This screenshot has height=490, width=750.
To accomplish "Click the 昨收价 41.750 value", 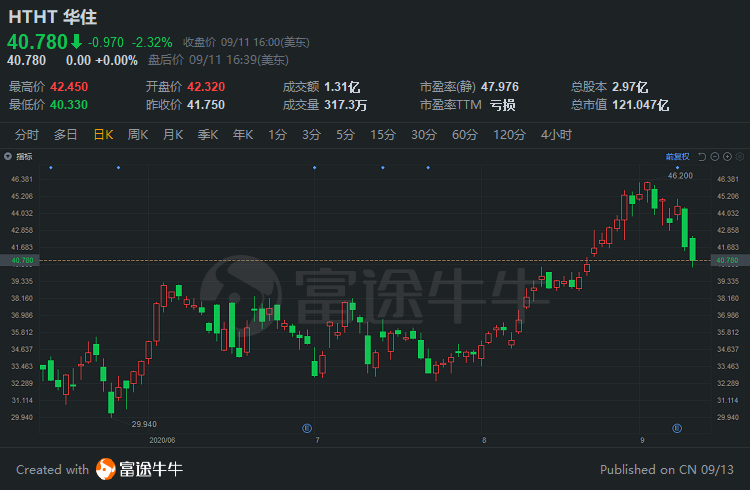I will click(206, 105).
